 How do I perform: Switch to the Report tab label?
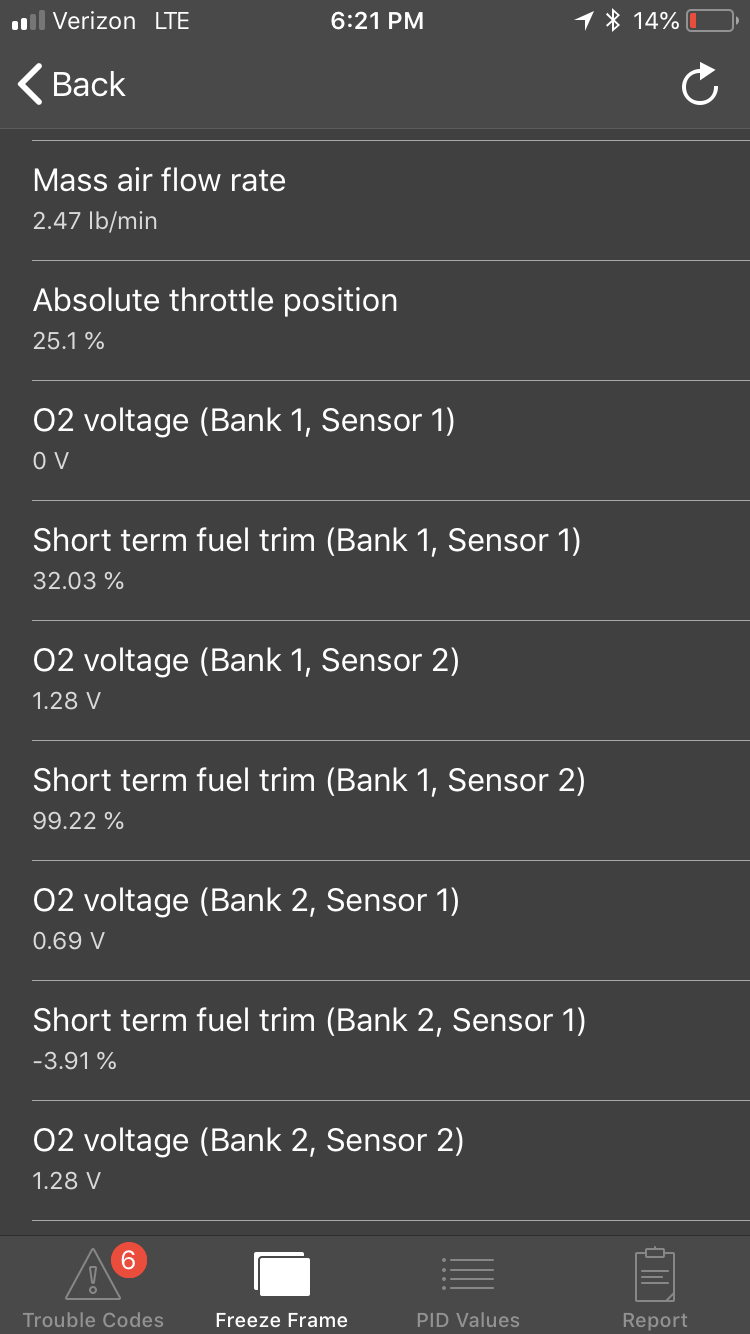coord(655,1320)
